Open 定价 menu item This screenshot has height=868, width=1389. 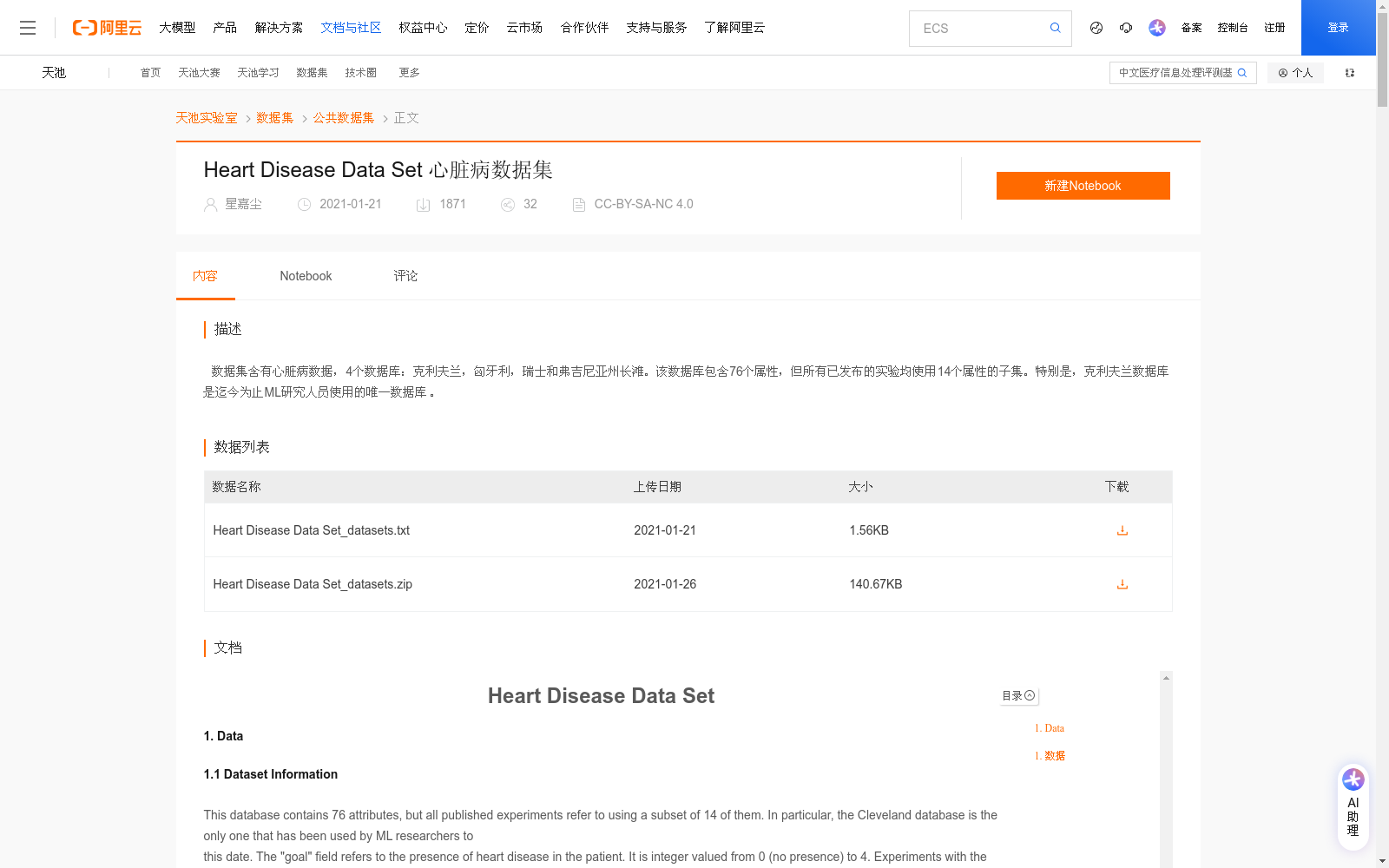[x=477, y=28]
